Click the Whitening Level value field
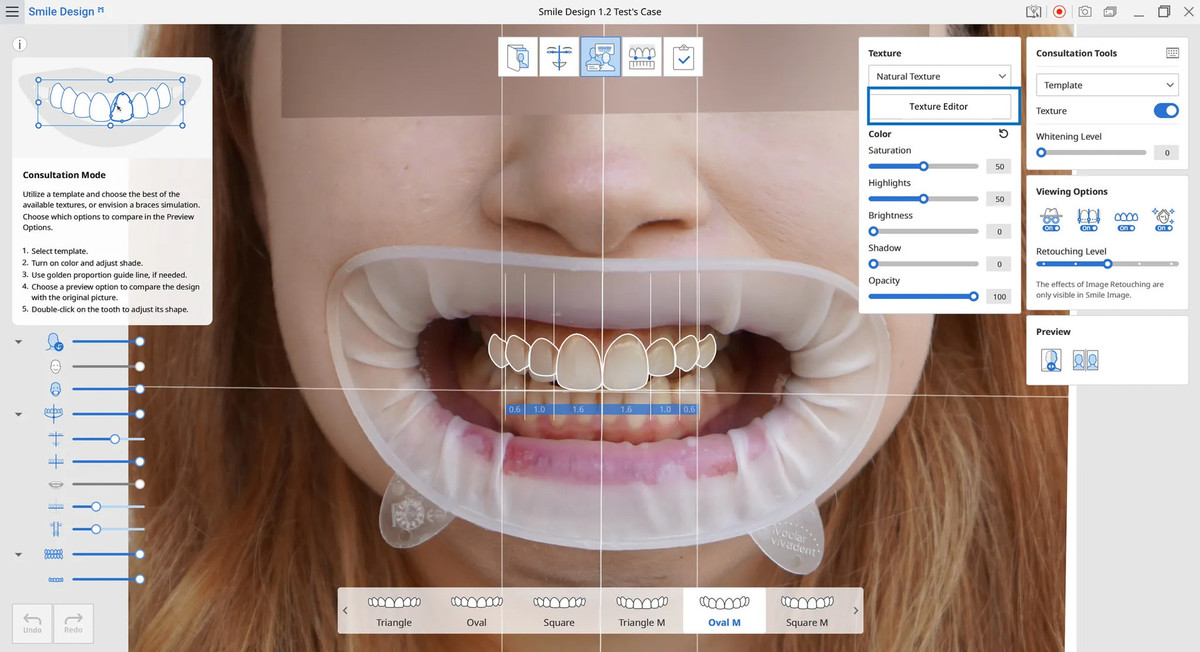The height and width of the screenshot is (652, 1200). (1167, 153)
